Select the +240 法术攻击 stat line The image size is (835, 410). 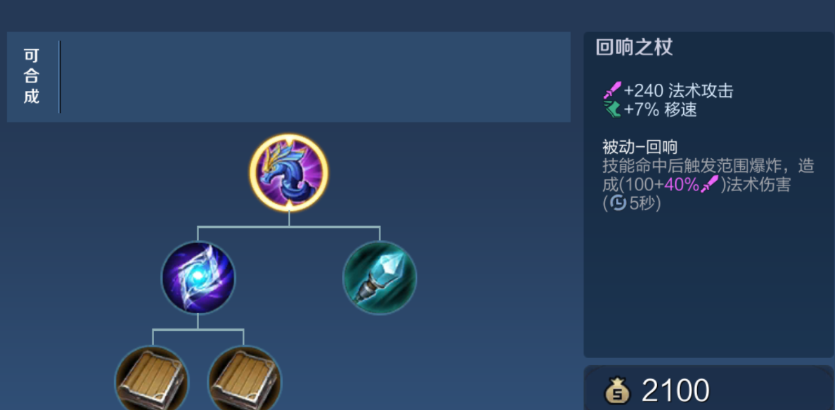click(668, 91)
